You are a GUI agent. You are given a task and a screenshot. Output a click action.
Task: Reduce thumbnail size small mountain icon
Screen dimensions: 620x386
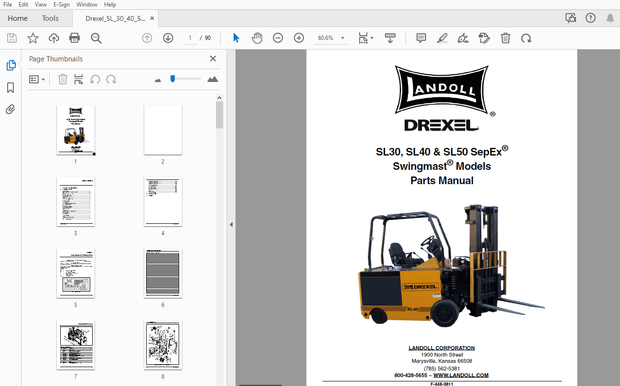coord(158,80)
